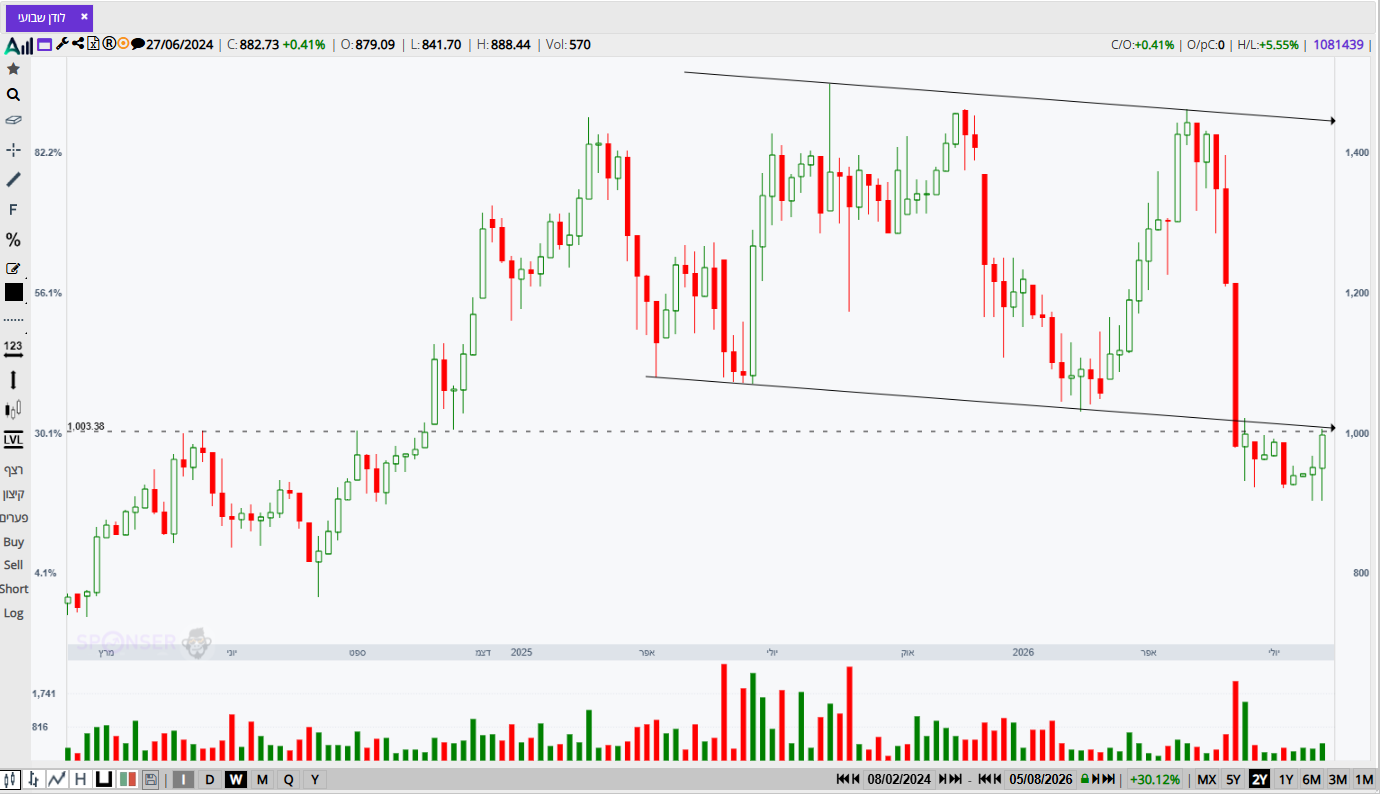Open the wrench settings icon
The height and width of the screenshot is (796, 1382).
pos(61,44)
